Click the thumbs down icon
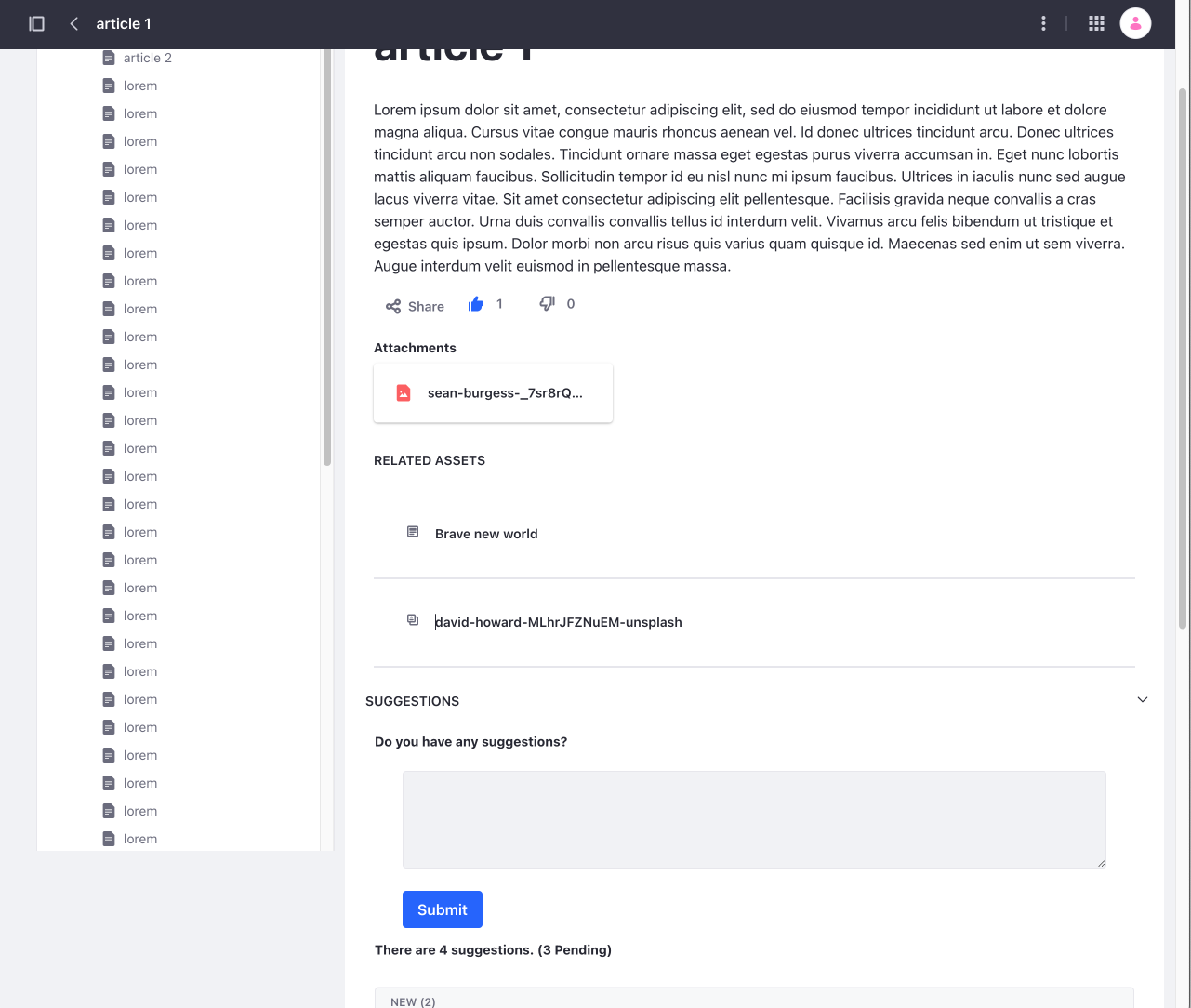Screen dimensions: 1191x1008 click(x=548, y=304)
